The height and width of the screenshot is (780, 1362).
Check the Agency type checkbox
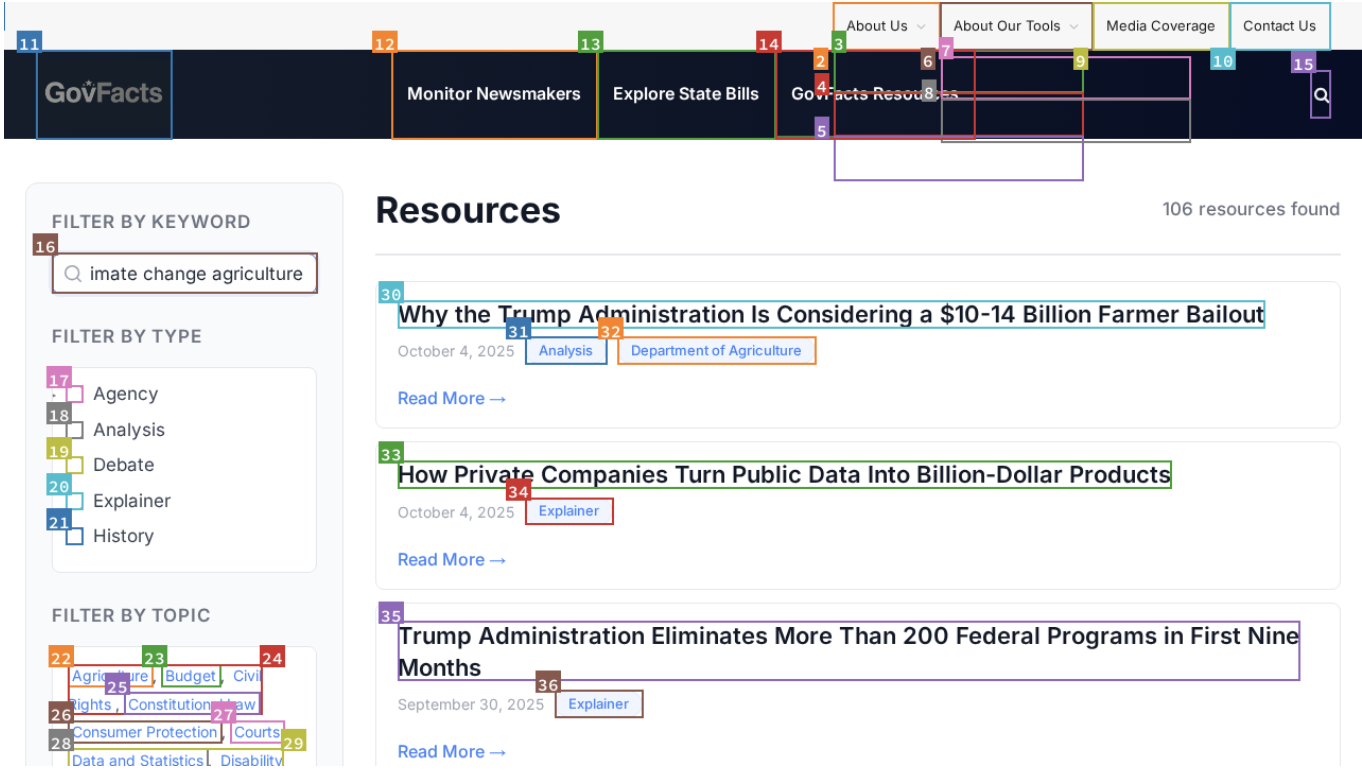pos(75,394)
